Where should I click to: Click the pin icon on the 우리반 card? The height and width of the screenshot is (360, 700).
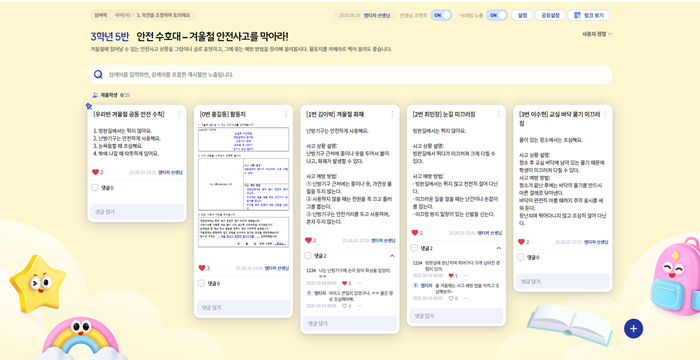point(89,106)
